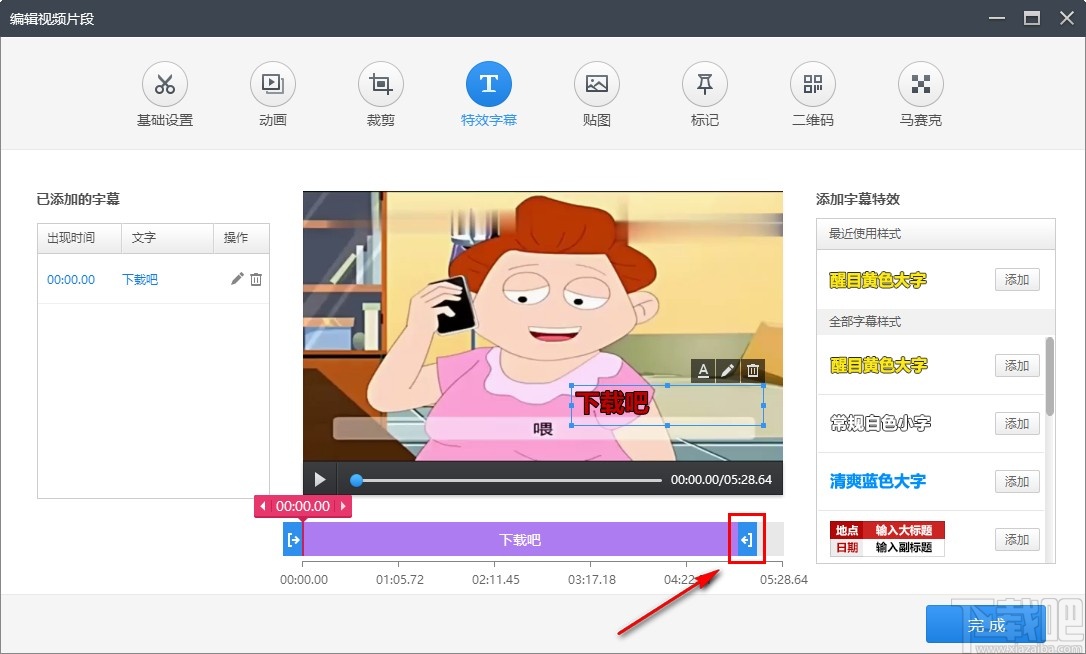Click the 下载吧 subtitle text on video

[612, 403]
